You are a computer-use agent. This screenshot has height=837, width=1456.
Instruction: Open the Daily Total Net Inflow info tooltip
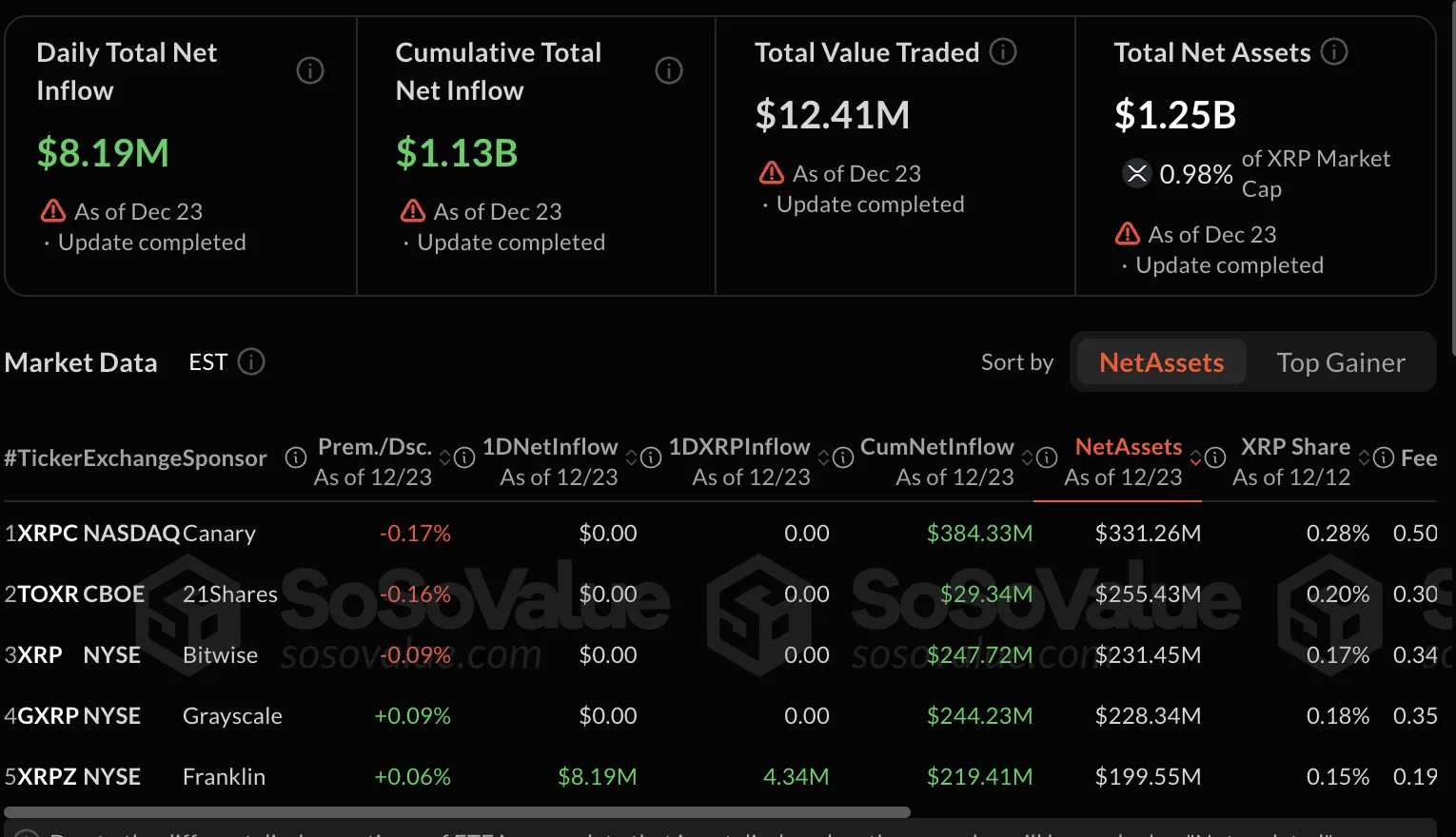tap(310, 70)
